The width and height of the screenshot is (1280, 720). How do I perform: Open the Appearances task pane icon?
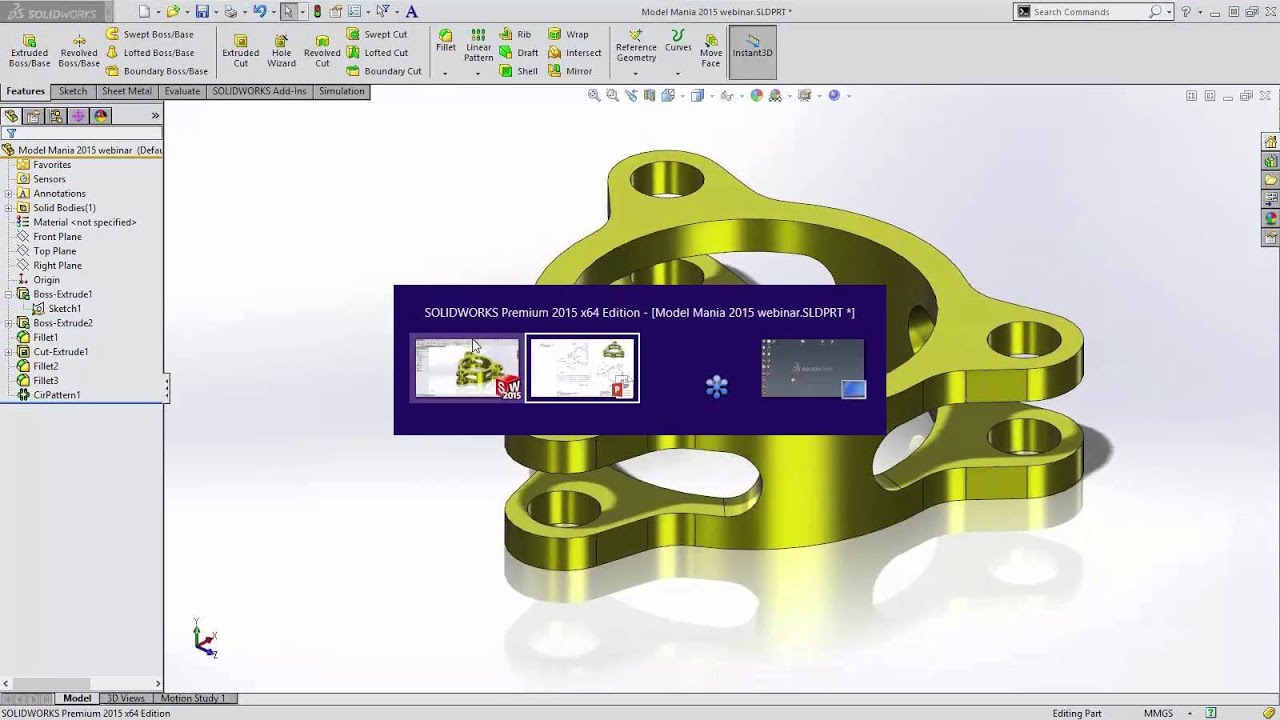point(1271,218)
